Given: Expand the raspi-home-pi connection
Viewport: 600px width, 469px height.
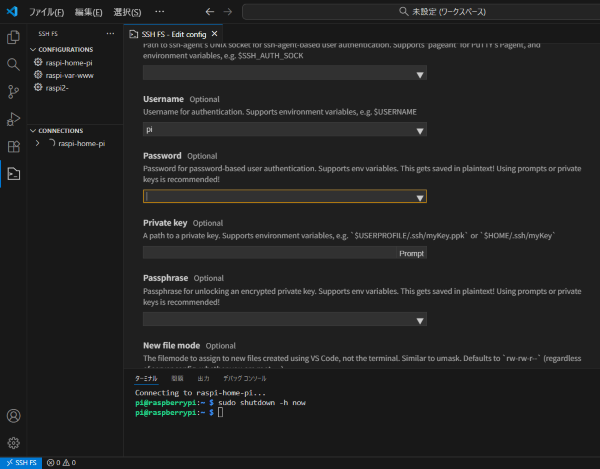Looking at the screenshot, I should 38,144.
